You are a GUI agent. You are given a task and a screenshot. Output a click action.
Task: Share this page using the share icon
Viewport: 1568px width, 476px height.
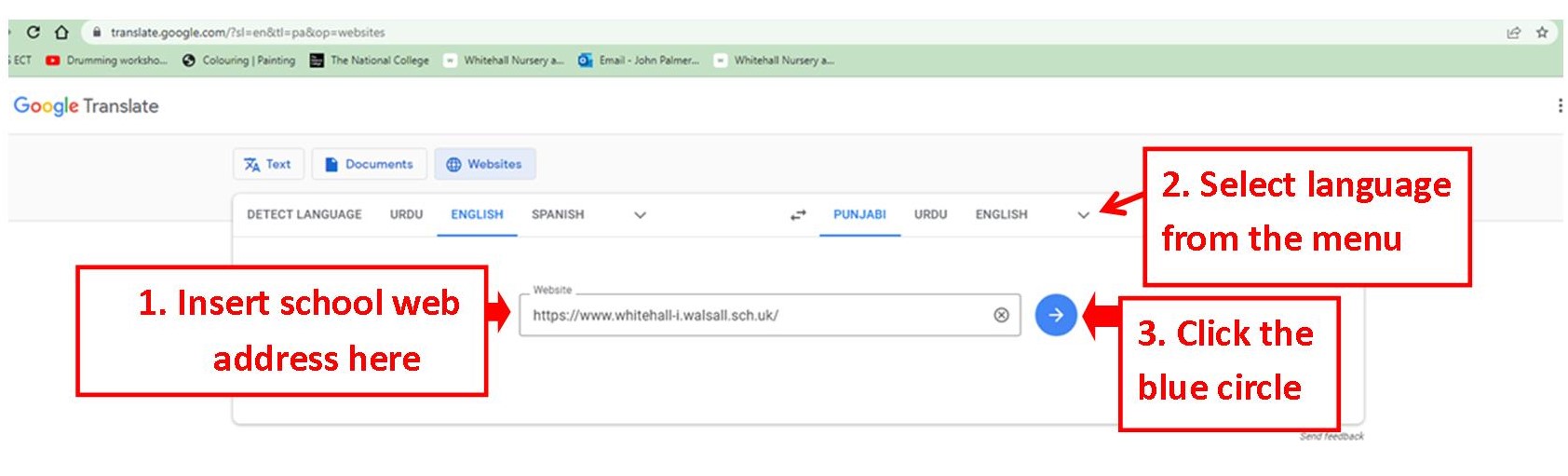[x=1514, y=33]
